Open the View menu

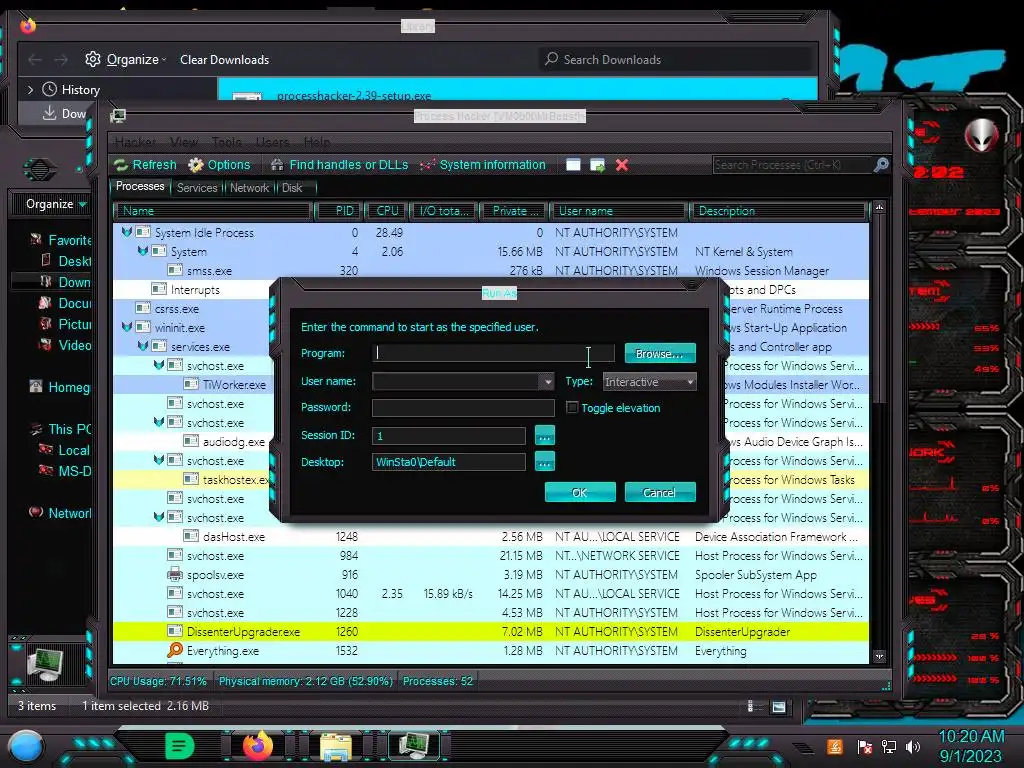184,142
